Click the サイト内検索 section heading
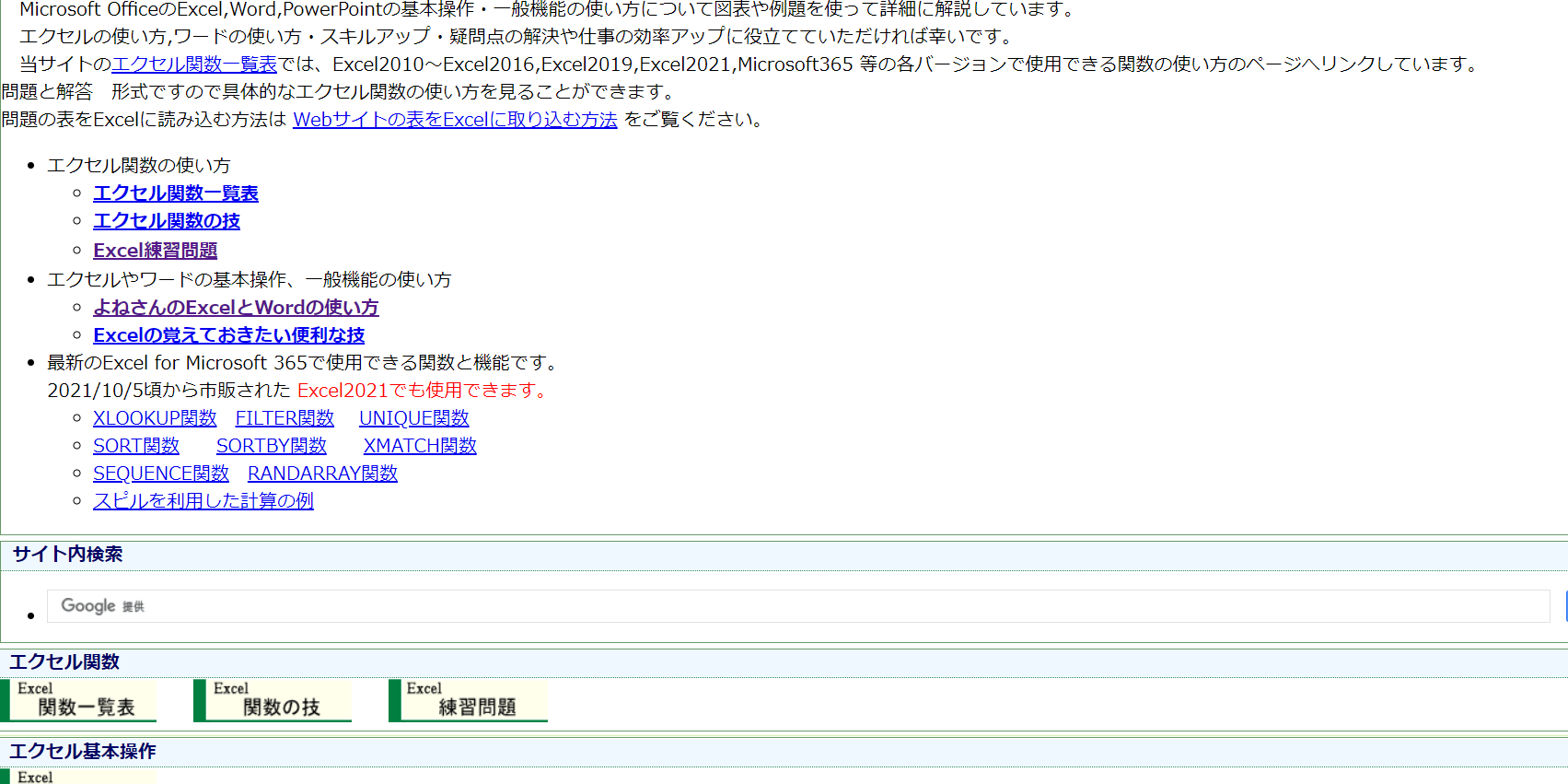 67,555
